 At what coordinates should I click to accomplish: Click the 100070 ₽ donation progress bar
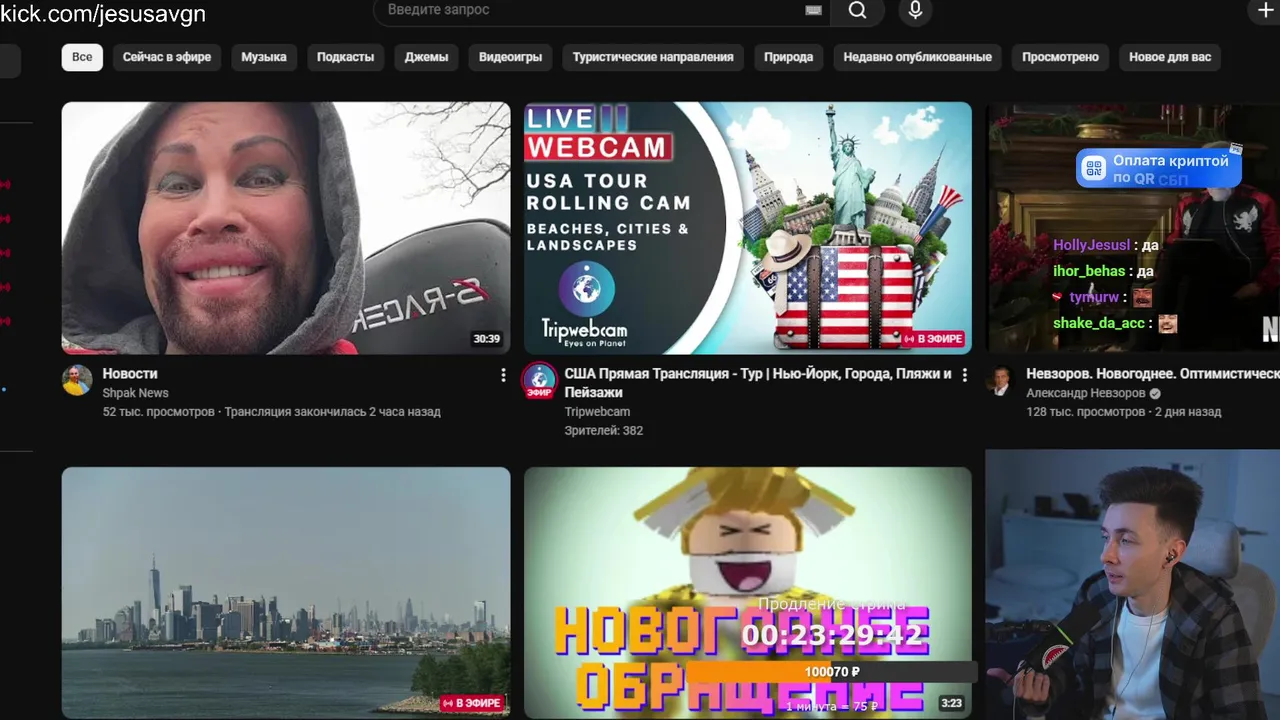[832, 672]
